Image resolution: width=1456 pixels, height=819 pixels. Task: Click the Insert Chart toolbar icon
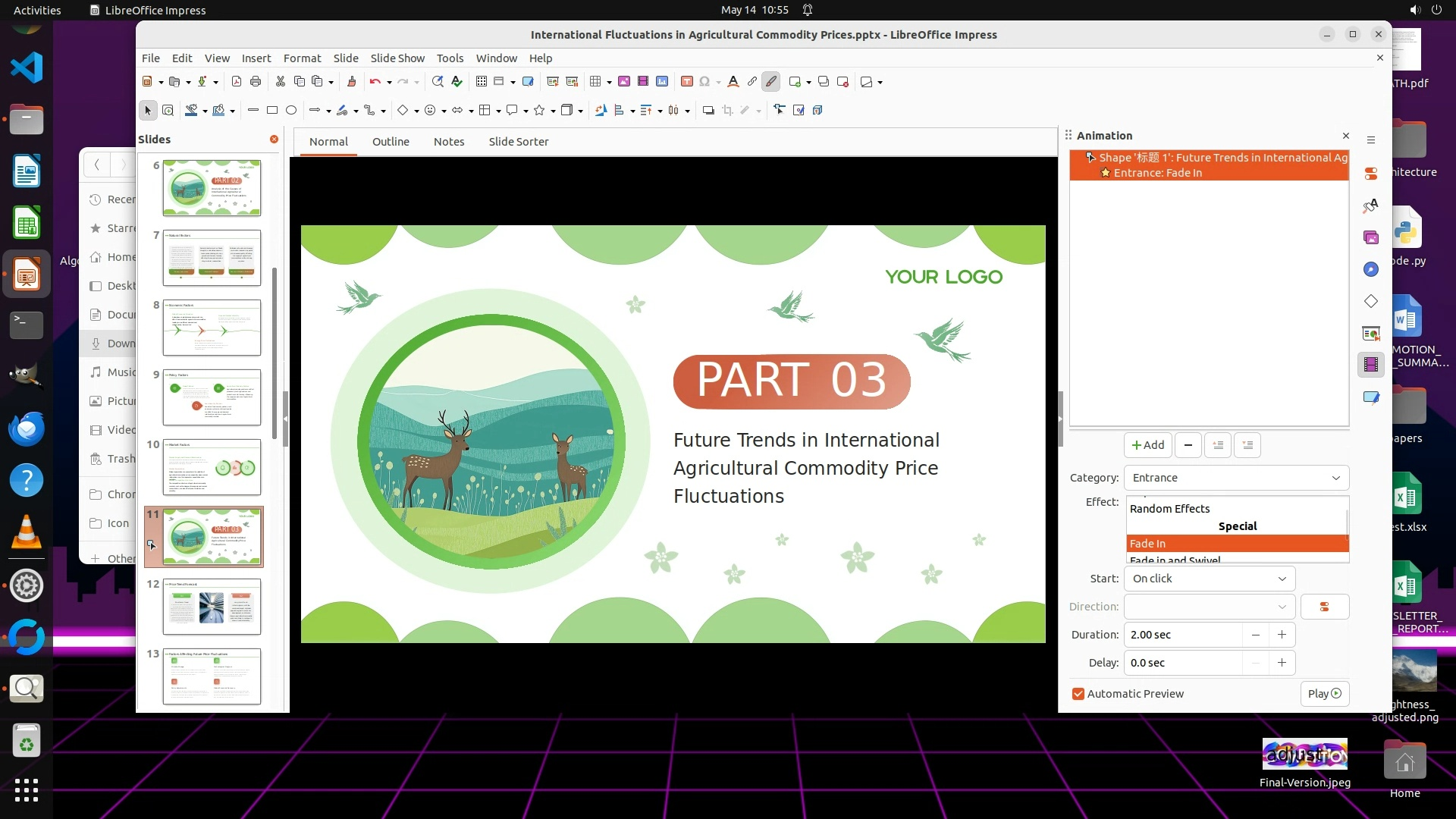point(662,82)
